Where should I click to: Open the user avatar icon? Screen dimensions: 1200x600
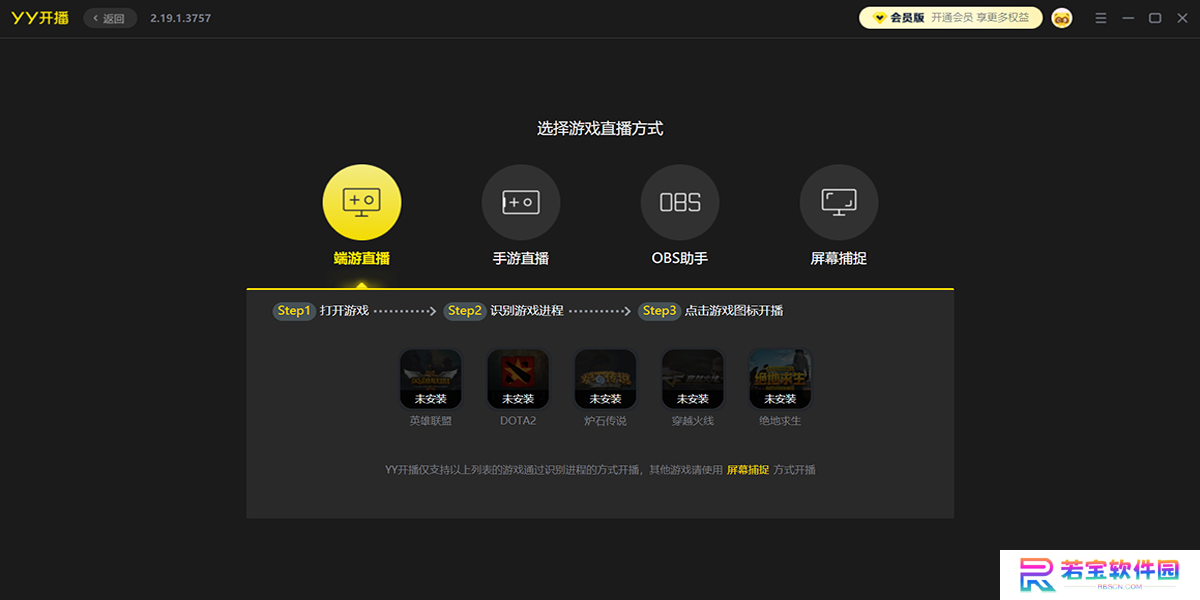(x=1062, y=18)
